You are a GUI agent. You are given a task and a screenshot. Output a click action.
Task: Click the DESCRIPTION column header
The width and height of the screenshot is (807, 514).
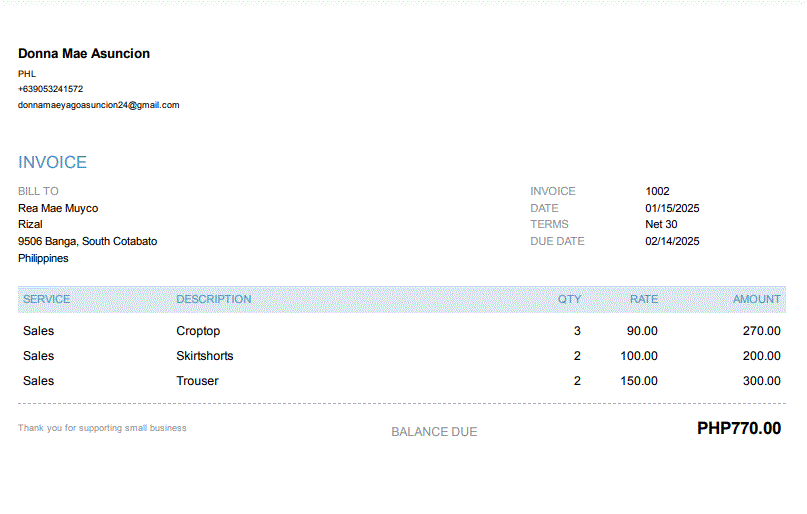point(214,299)
